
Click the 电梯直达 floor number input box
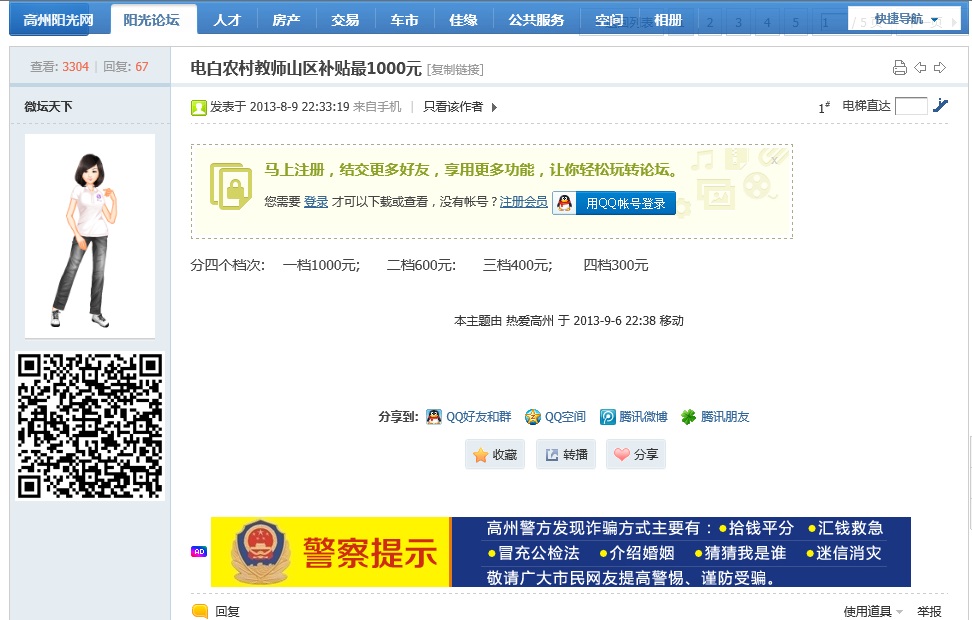click(911, 106)
